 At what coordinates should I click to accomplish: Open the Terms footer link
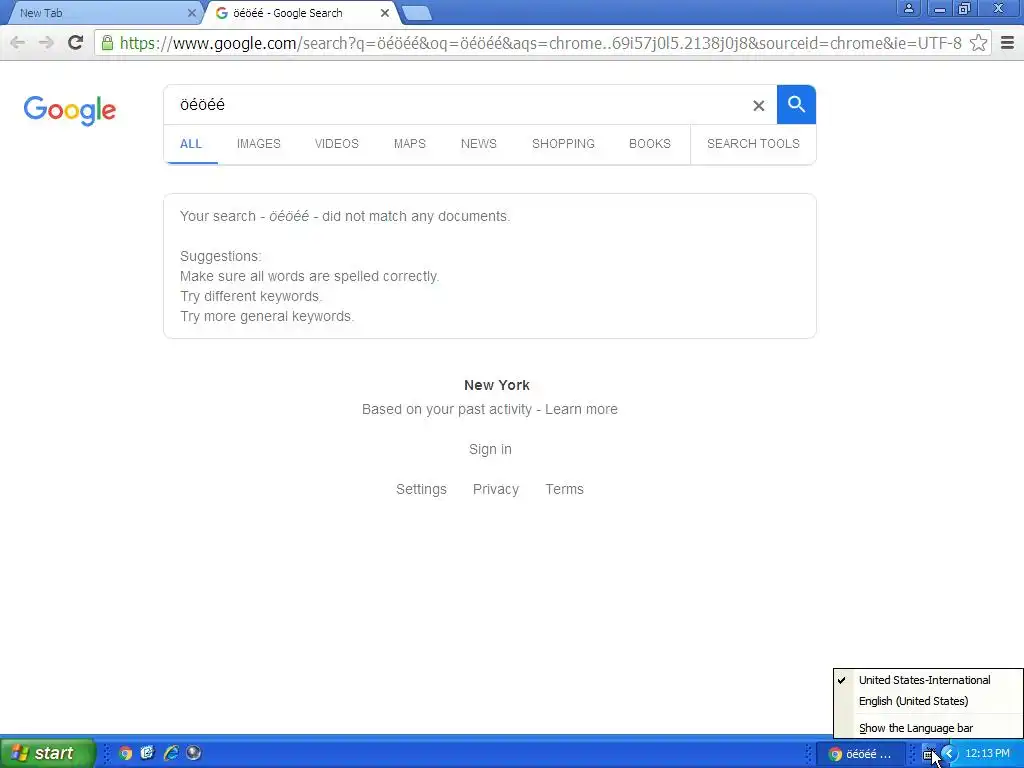pyautogui.click(x=564, y=489)
